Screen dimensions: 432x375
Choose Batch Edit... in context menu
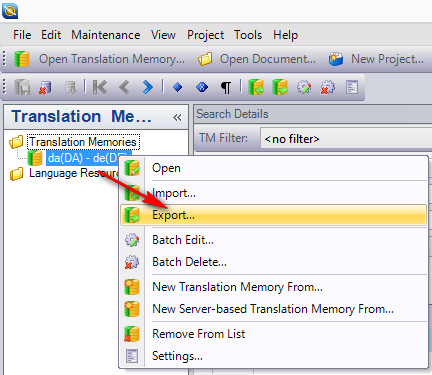tap(273, 240)
